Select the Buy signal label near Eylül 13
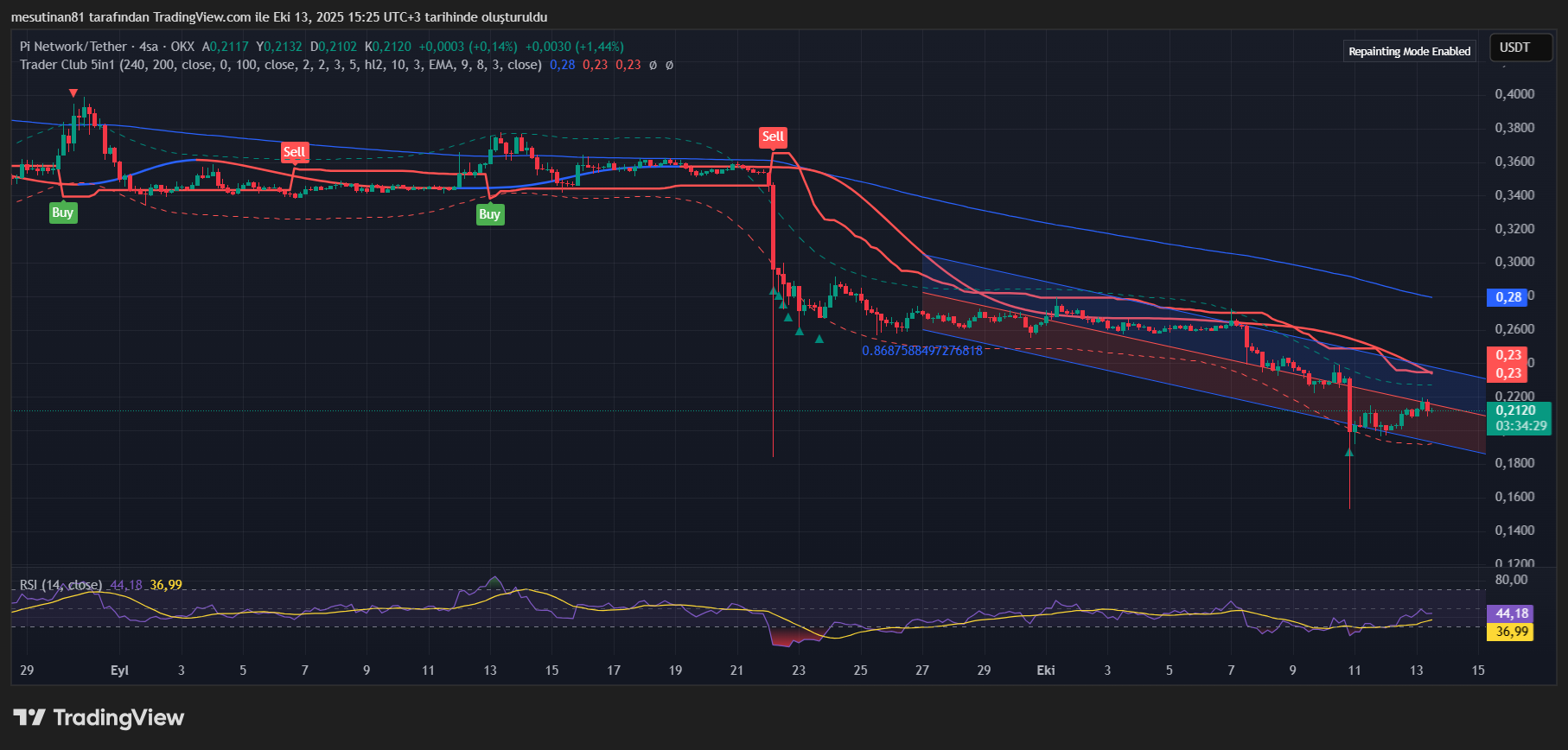This screenshot has width=1568, height=750. click(489, 214)
